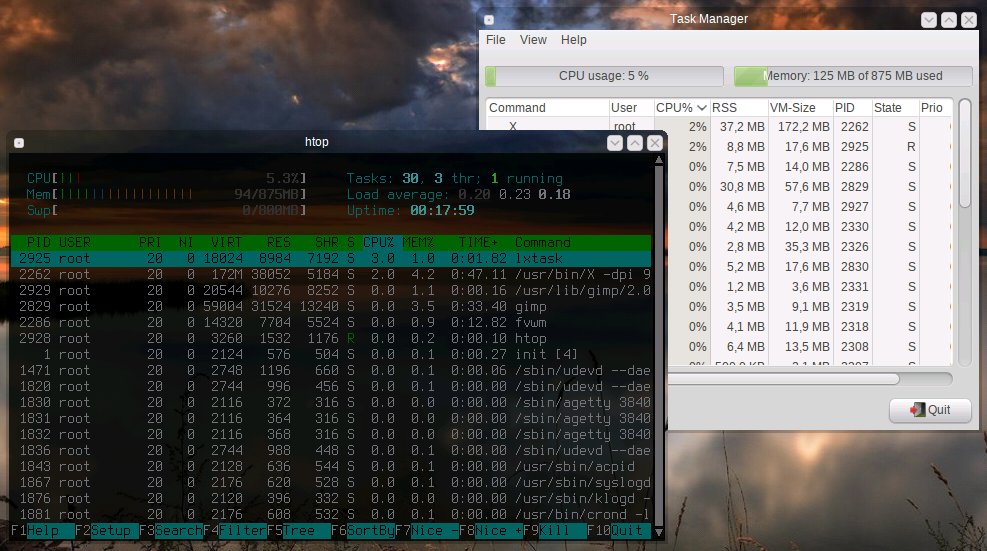Select the PID 2286 row in Task Manager
Image resolution: width=987 pixels, height=551 pixels.
pyautogui.click(x=809, y=167)
